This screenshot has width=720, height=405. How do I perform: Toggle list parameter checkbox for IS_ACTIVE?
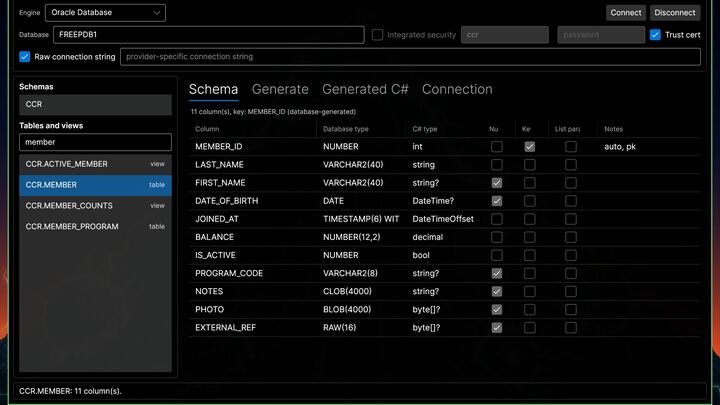571,255
